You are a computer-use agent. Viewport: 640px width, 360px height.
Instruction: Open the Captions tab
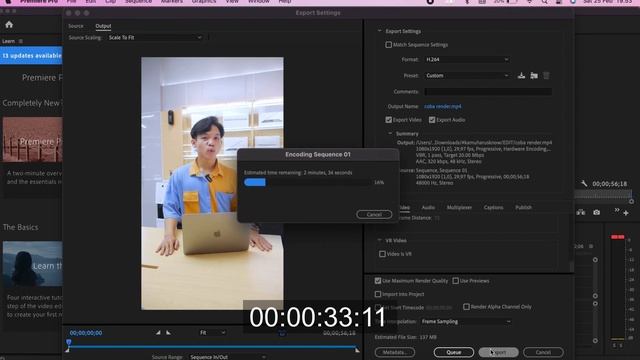point(493,207)
